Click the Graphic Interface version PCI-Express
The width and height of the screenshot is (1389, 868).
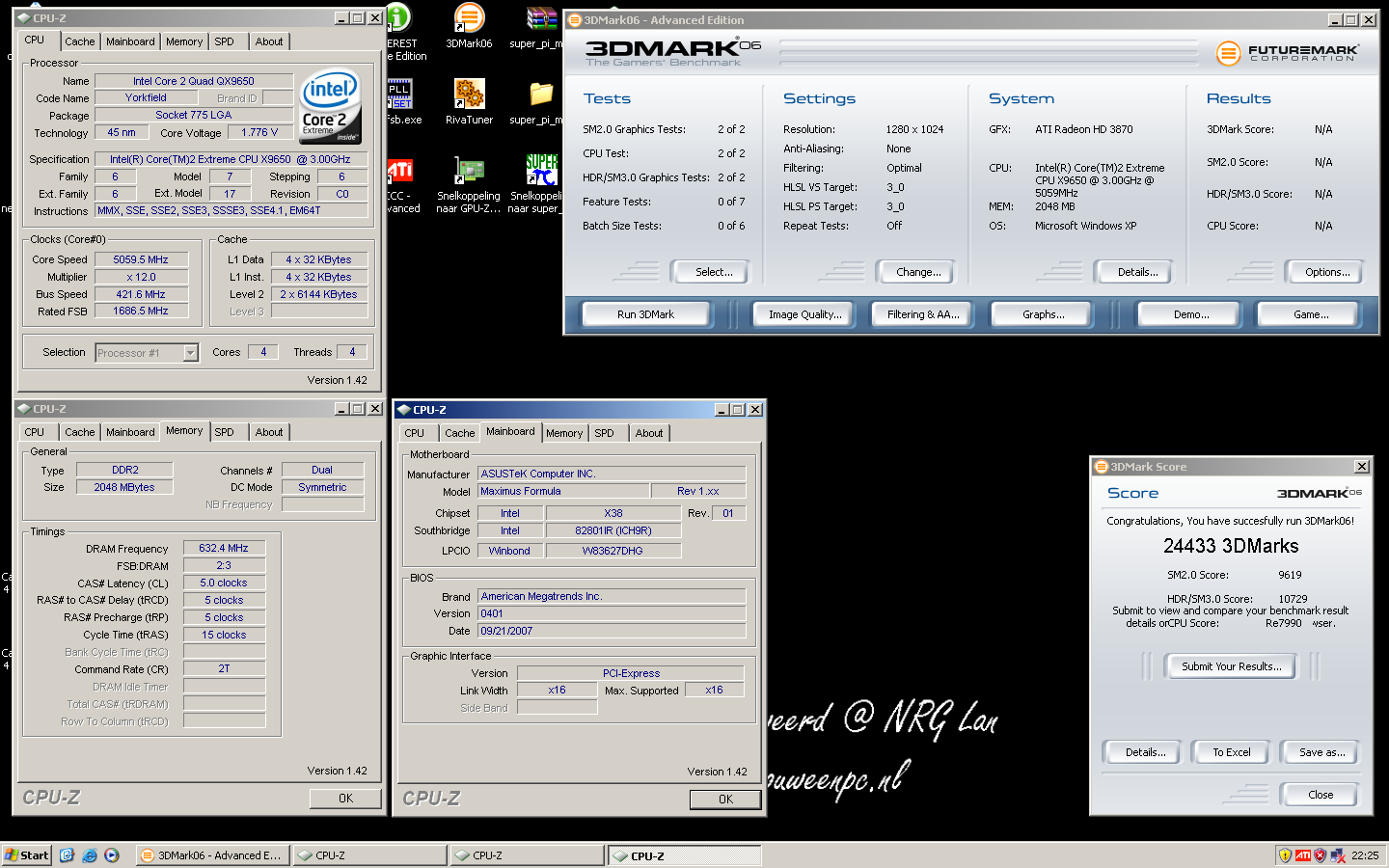pyautogui.click(x=631, y=673)
